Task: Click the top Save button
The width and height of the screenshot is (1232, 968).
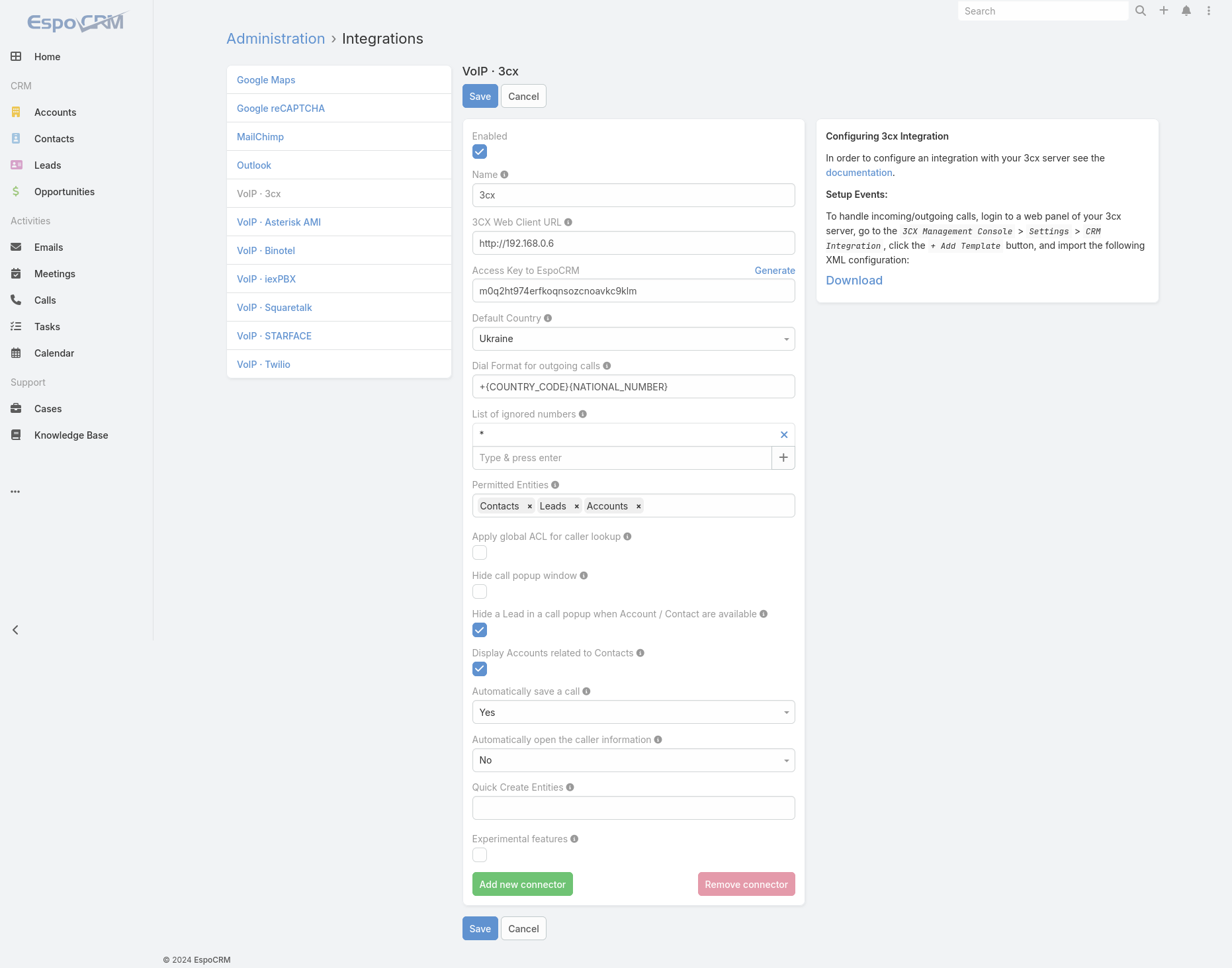Action: point(480,97)
